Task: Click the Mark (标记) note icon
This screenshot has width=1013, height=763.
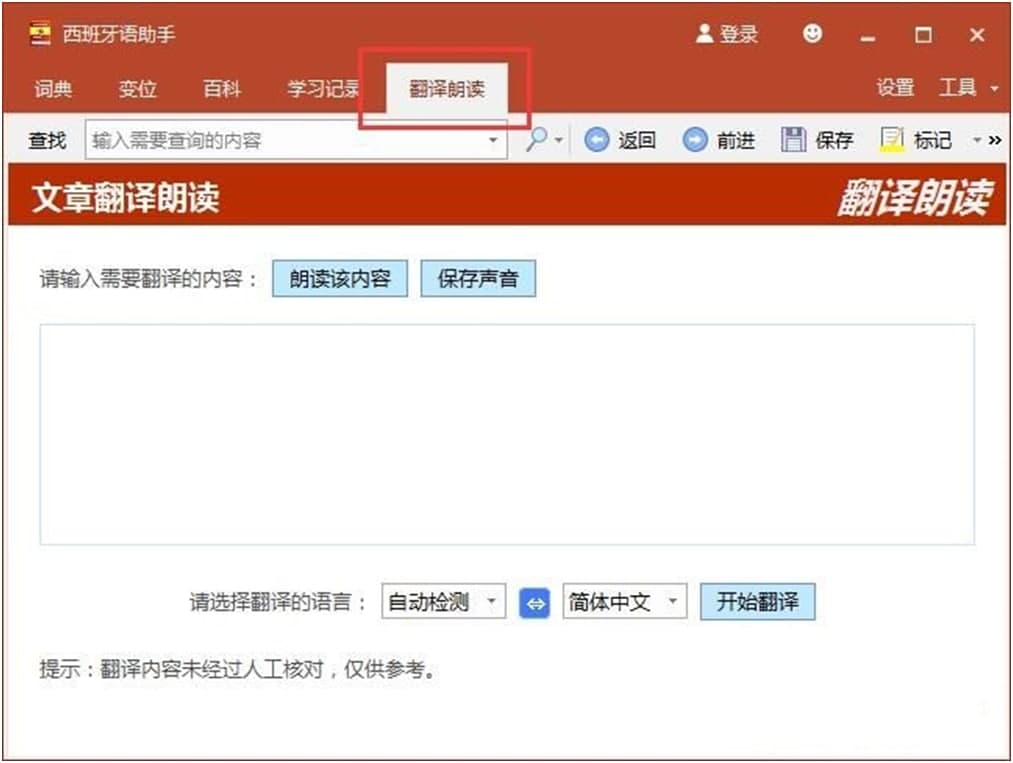Action: [x=891, y=140]
